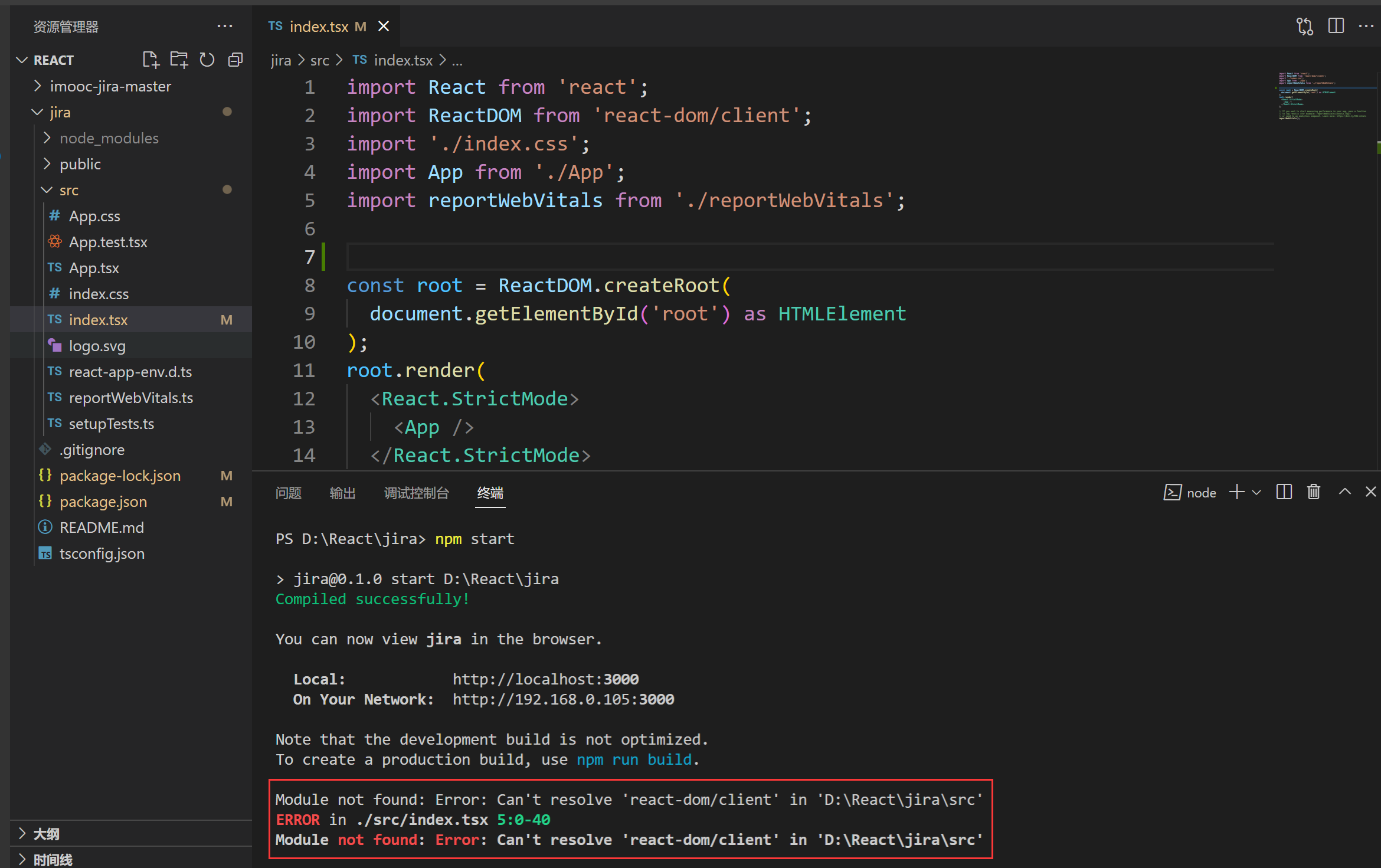
Task: Click 'Compiled successfully!' terminal message
Action: (372, 599)
